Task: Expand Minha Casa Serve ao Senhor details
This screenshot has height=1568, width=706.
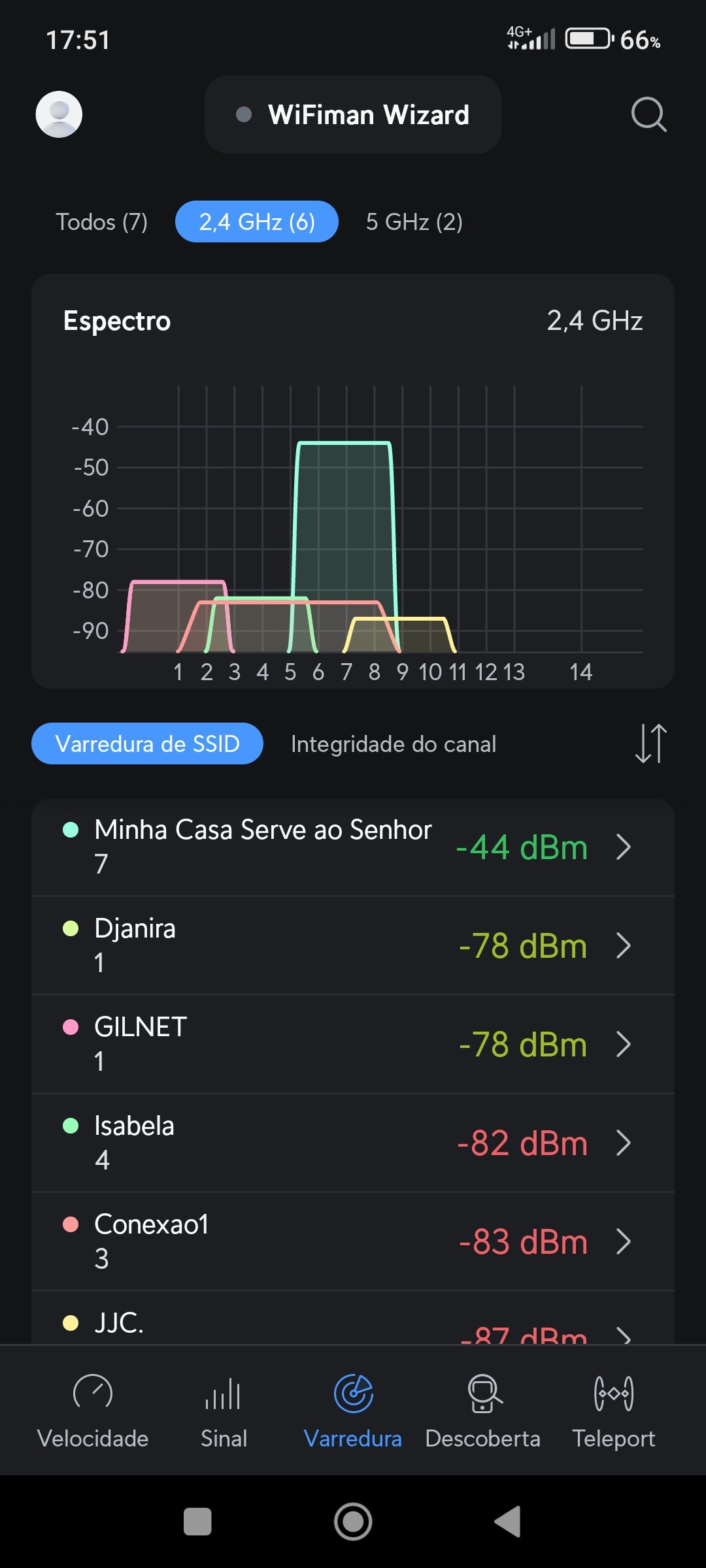Action: (624, 847)
